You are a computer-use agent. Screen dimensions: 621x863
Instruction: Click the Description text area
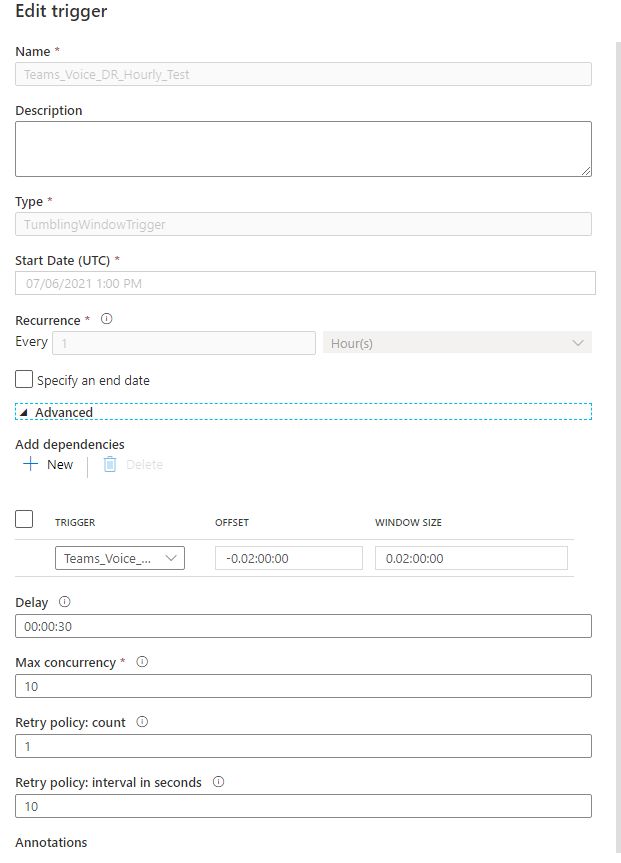[x=303, y=149]
